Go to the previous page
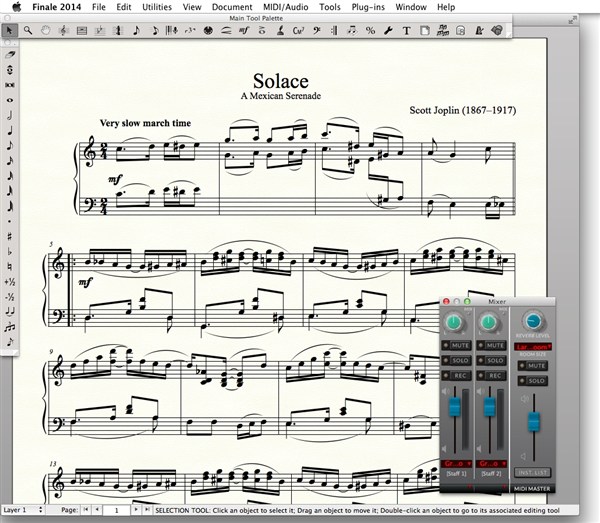This screenshot has height=523, width=600. tap(97, 510)
